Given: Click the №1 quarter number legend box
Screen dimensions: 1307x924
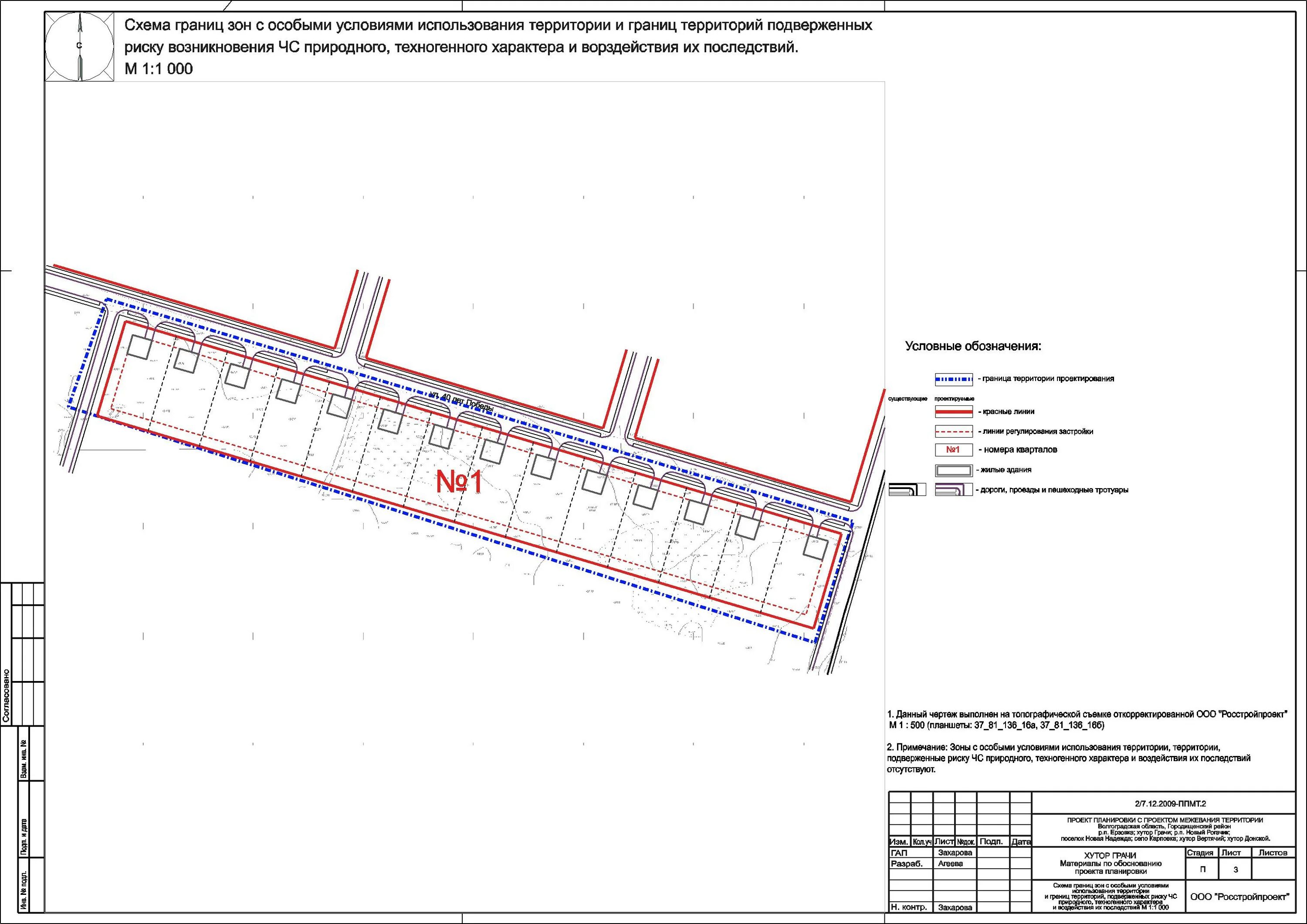Looking at the screenshot, I should (x=954, y=450).
